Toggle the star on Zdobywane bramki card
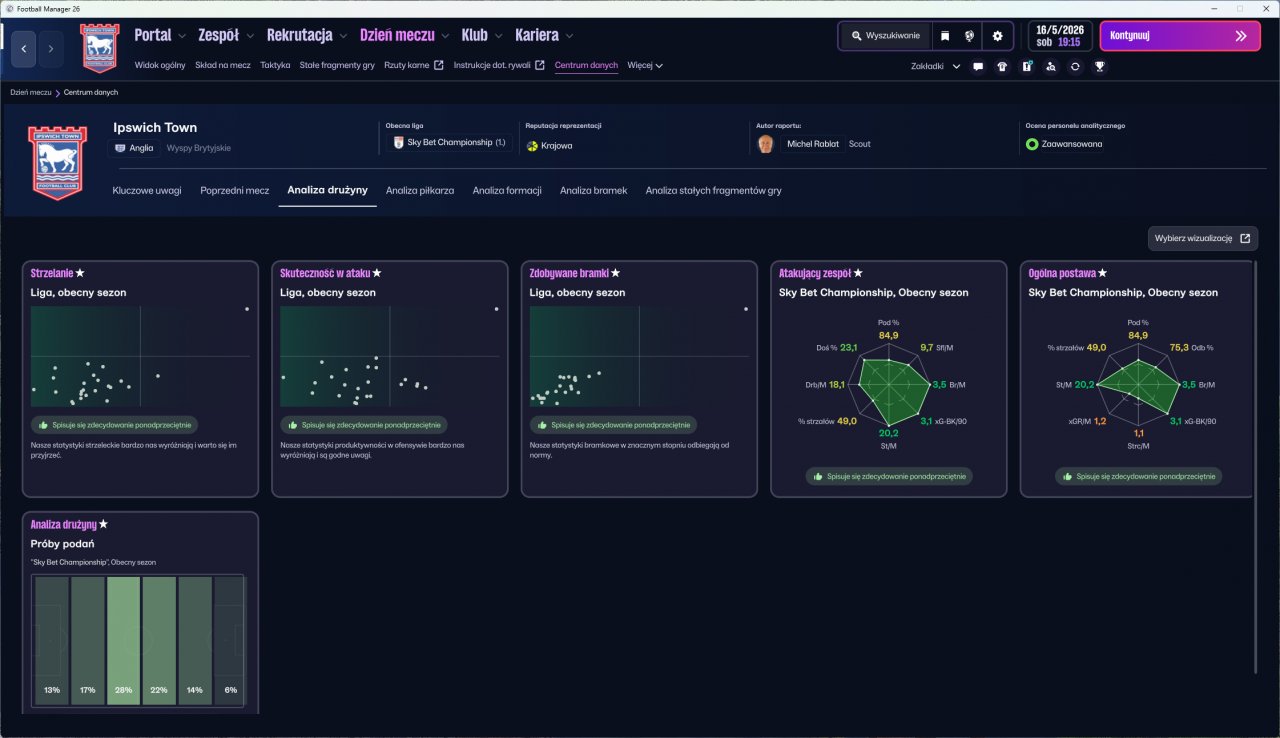The image size is (1280, 738). (615, 273)
